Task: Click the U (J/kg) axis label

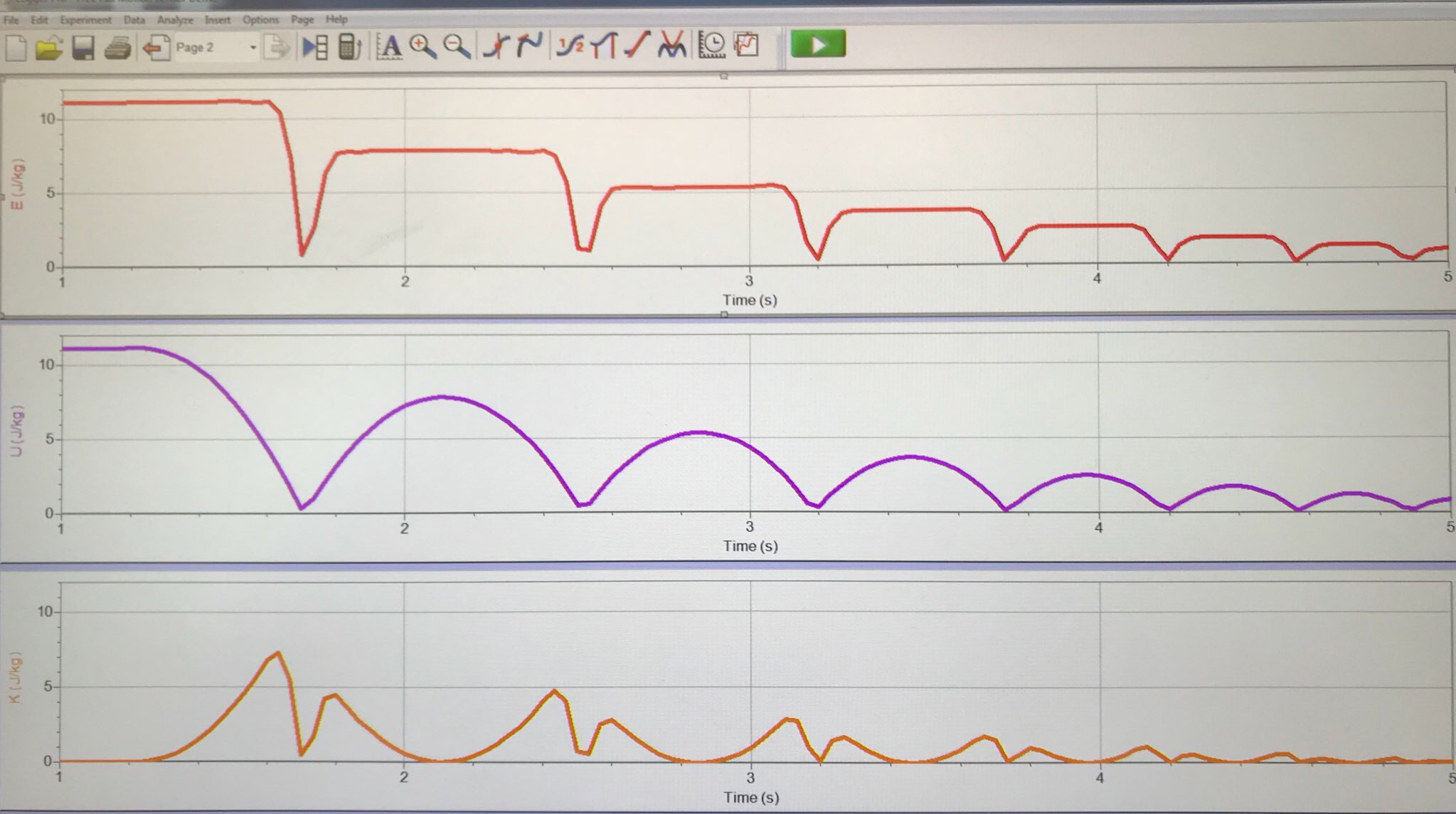Action: (18, 432)
